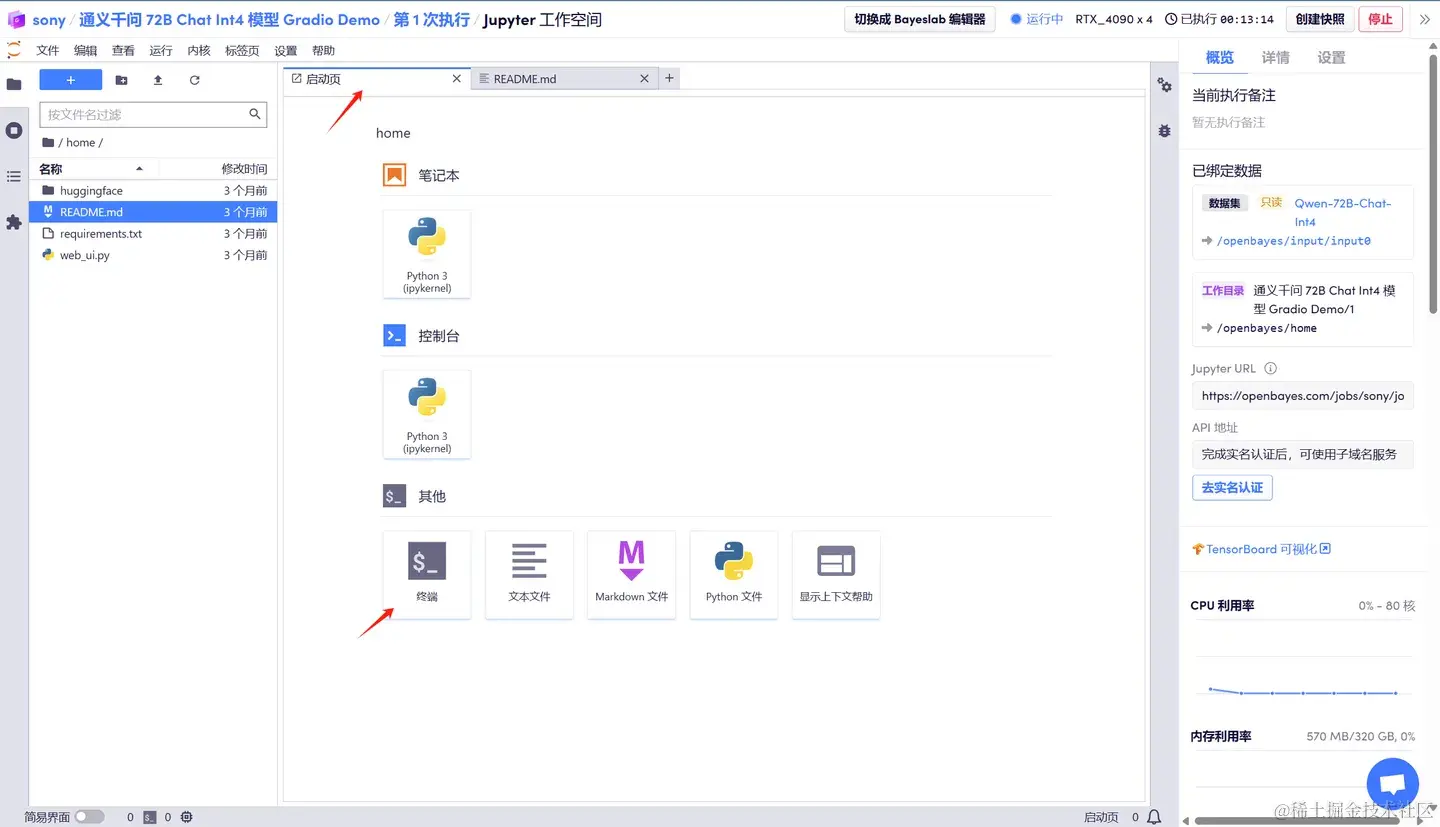
Task: Click the folder icon in breadcrumb path
Action: (x=48, y=142)
